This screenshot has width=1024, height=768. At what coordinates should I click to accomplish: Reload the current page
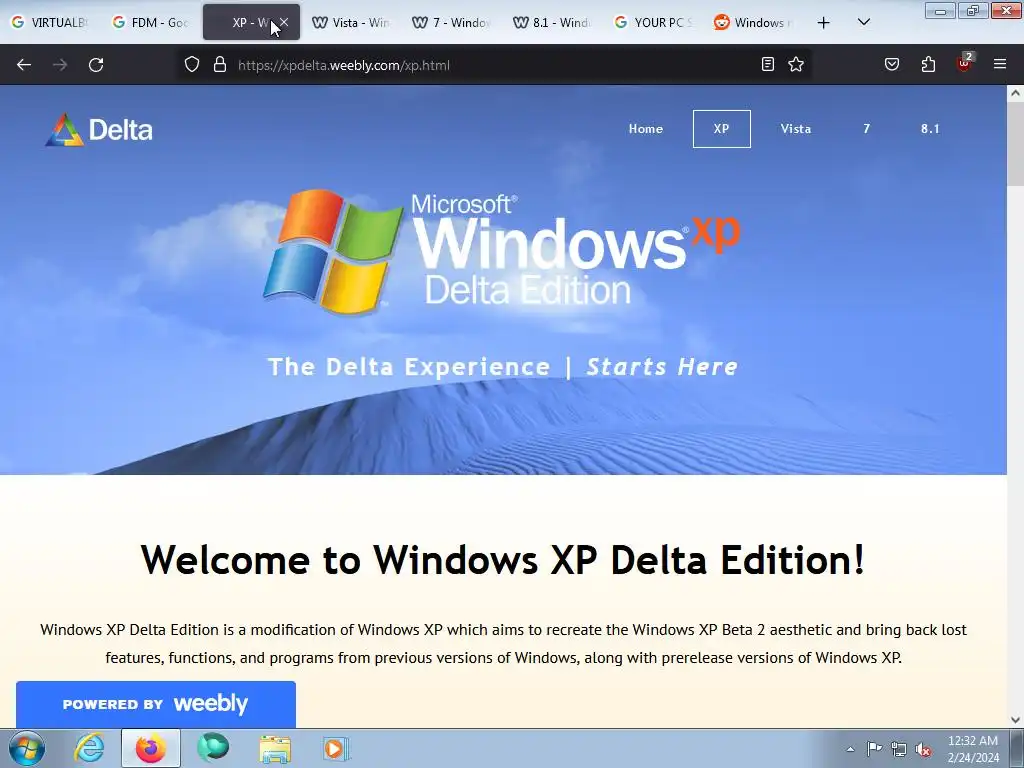[96, 65]
